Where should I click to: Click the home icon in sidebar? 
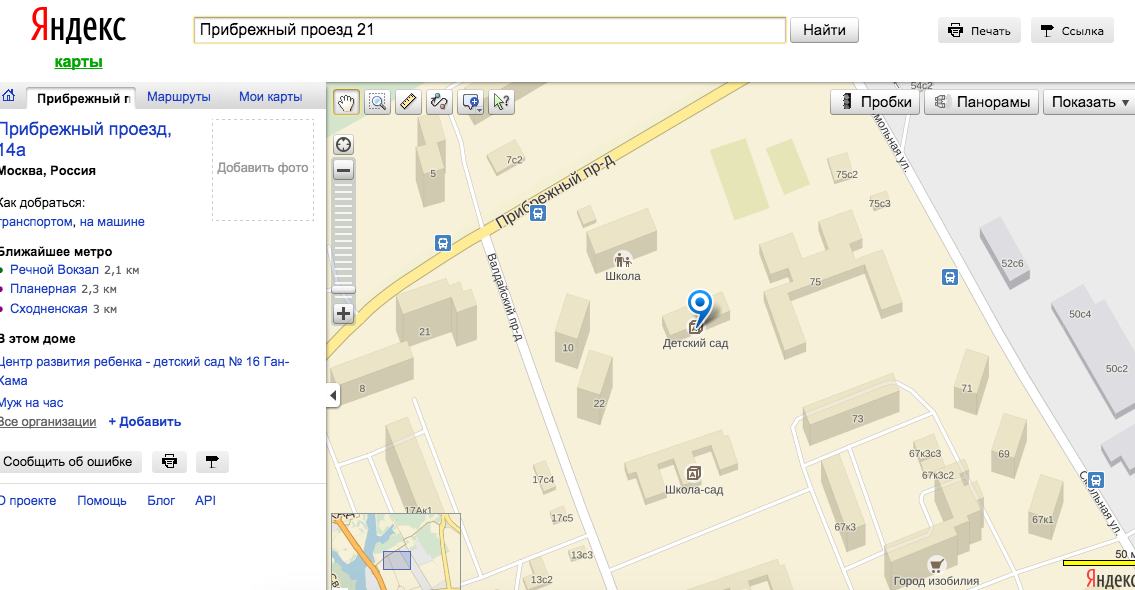point(9,96)
